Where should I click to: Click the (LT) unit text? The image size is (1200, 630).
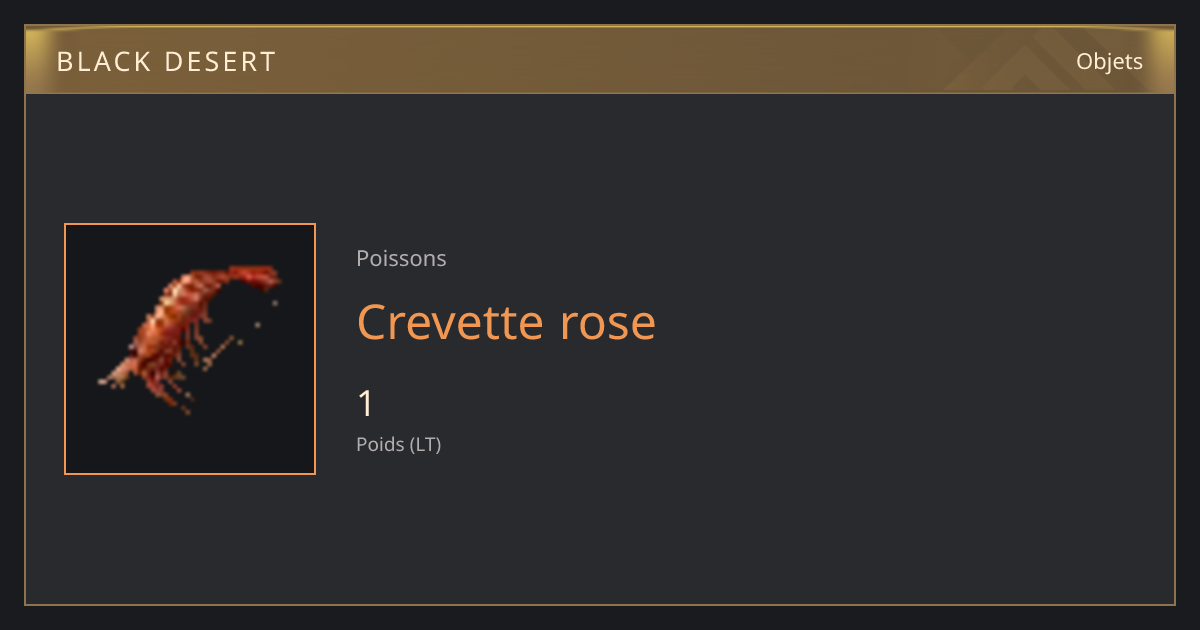425,445
